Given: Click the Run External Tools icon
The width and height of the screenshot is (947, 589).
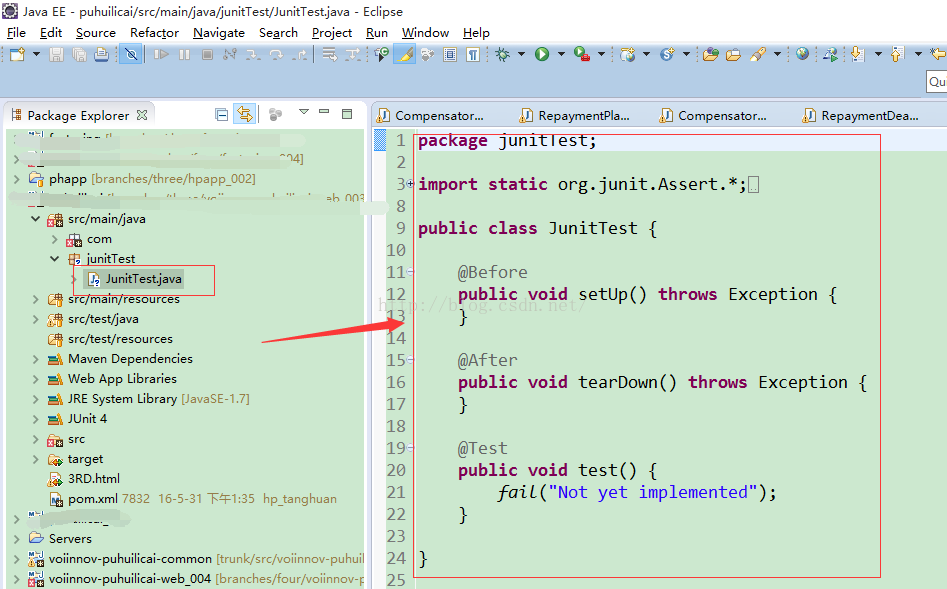Looking at the screenshot, I should (x=582, y=54).
